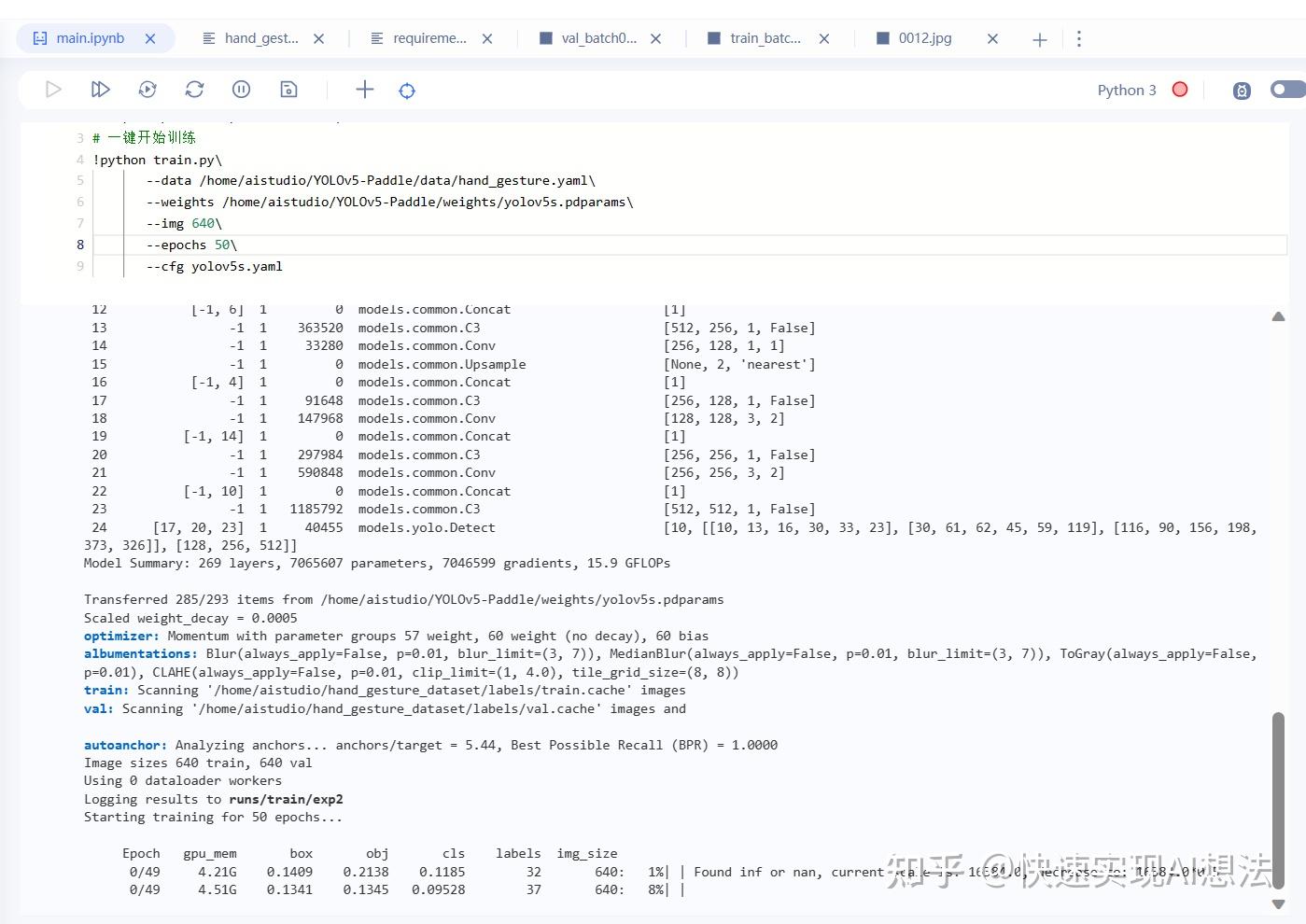Click the output scrollbar thumb
Viewport: 1306px width, 924px height.
click(x=1278, y=803)
